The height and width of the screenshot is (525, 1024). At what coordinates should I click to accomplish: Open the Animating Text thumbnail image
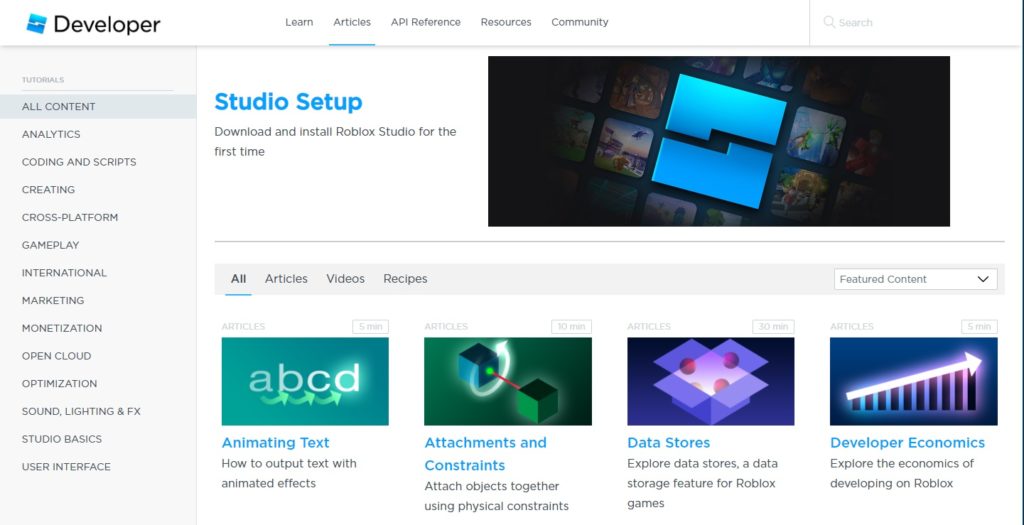click(x=305, y=381)
